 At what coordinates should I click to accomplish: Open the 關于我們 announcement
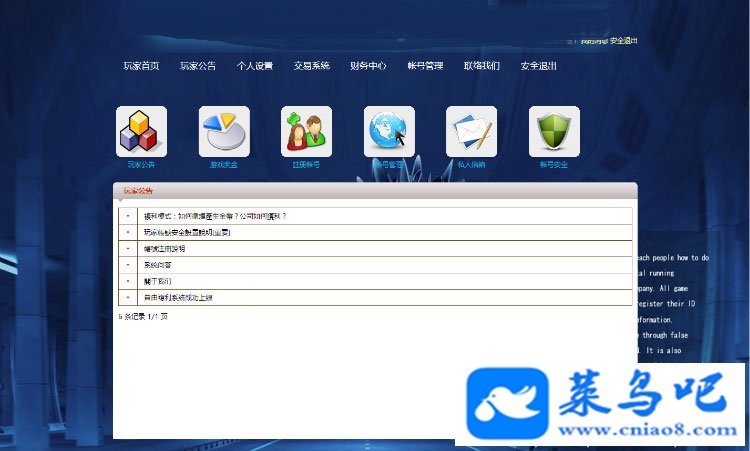[x=157, y=281]
